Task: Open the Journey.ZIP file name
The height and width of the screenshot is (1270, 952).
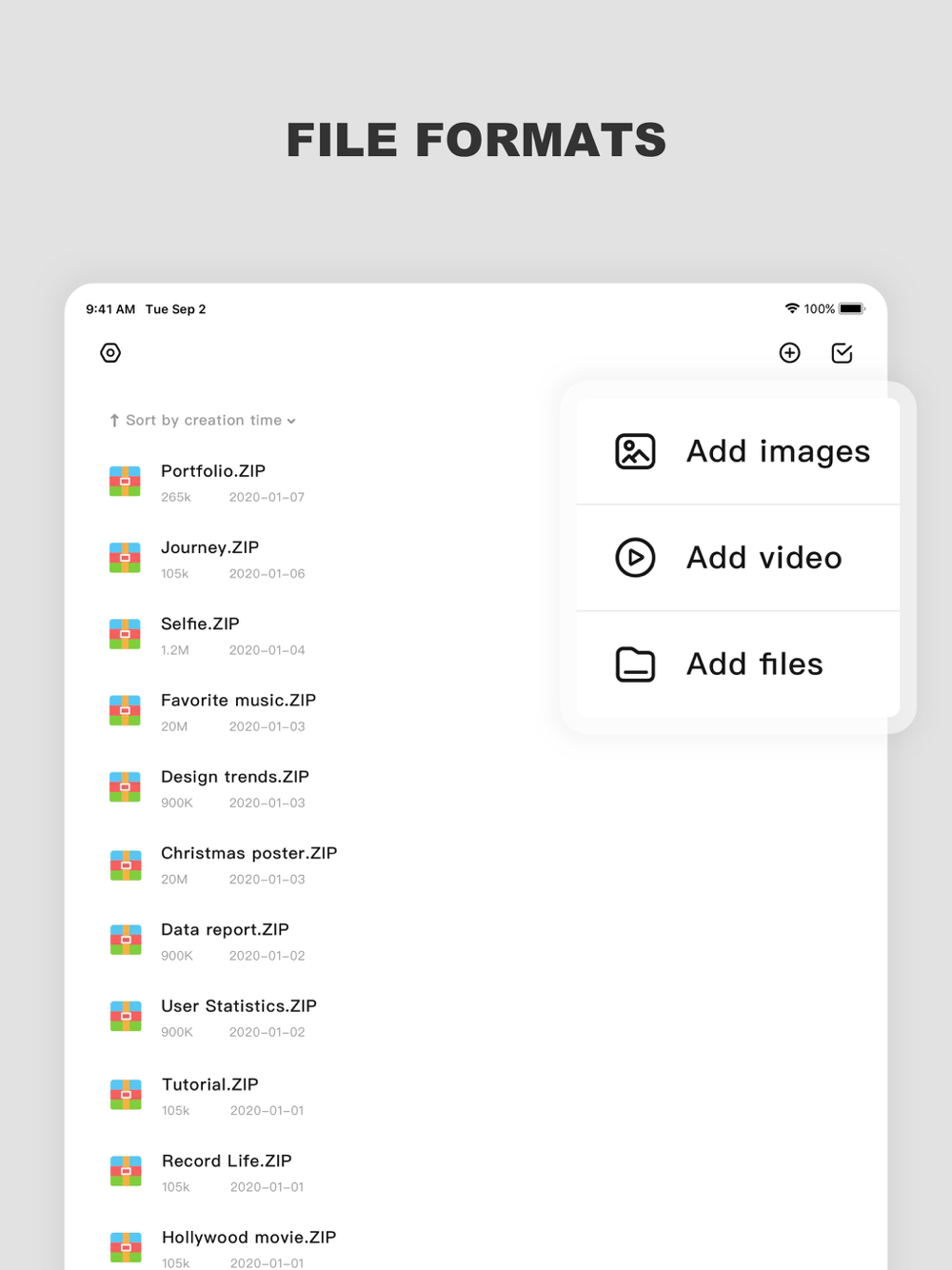Action: tap(209, 547)
